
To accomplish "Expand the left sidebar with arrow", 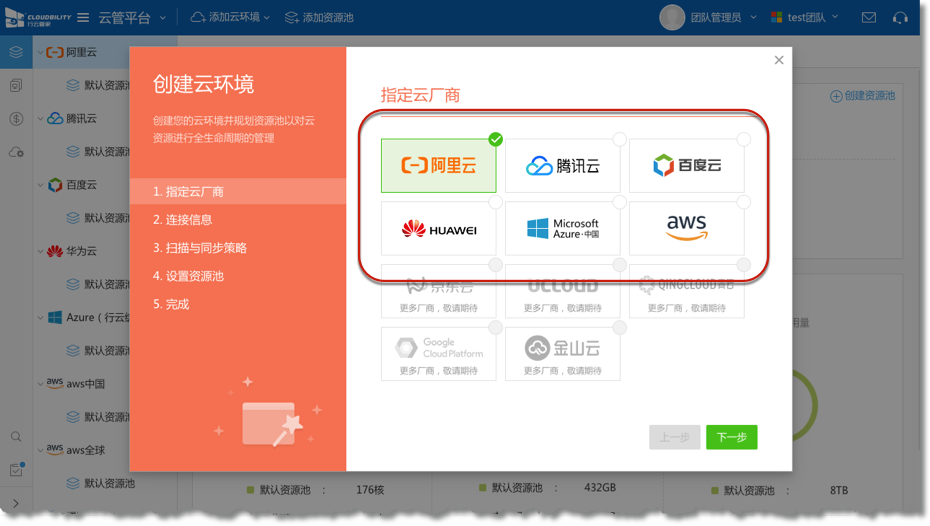I will pos(16,503).
